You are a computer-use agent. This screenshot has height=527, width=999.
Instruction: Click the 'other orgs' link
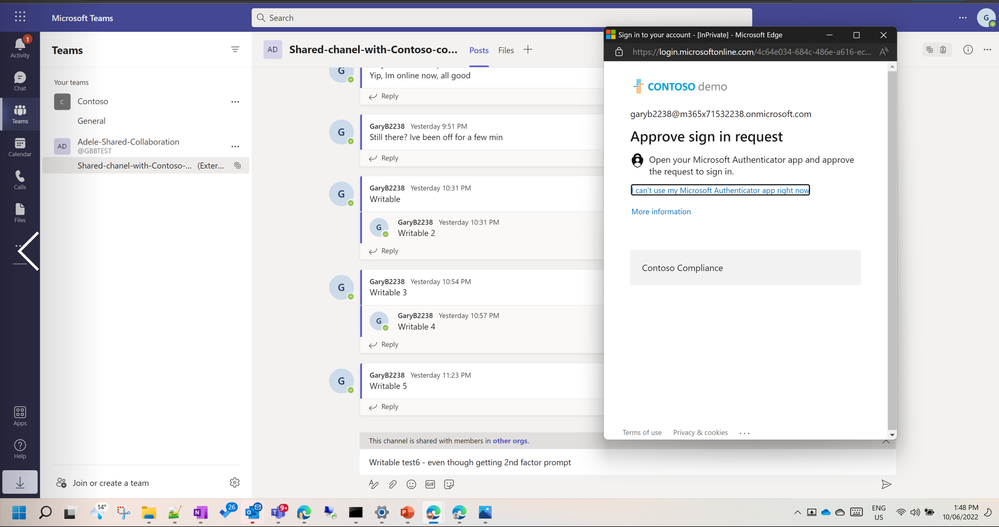click(510, 441)
